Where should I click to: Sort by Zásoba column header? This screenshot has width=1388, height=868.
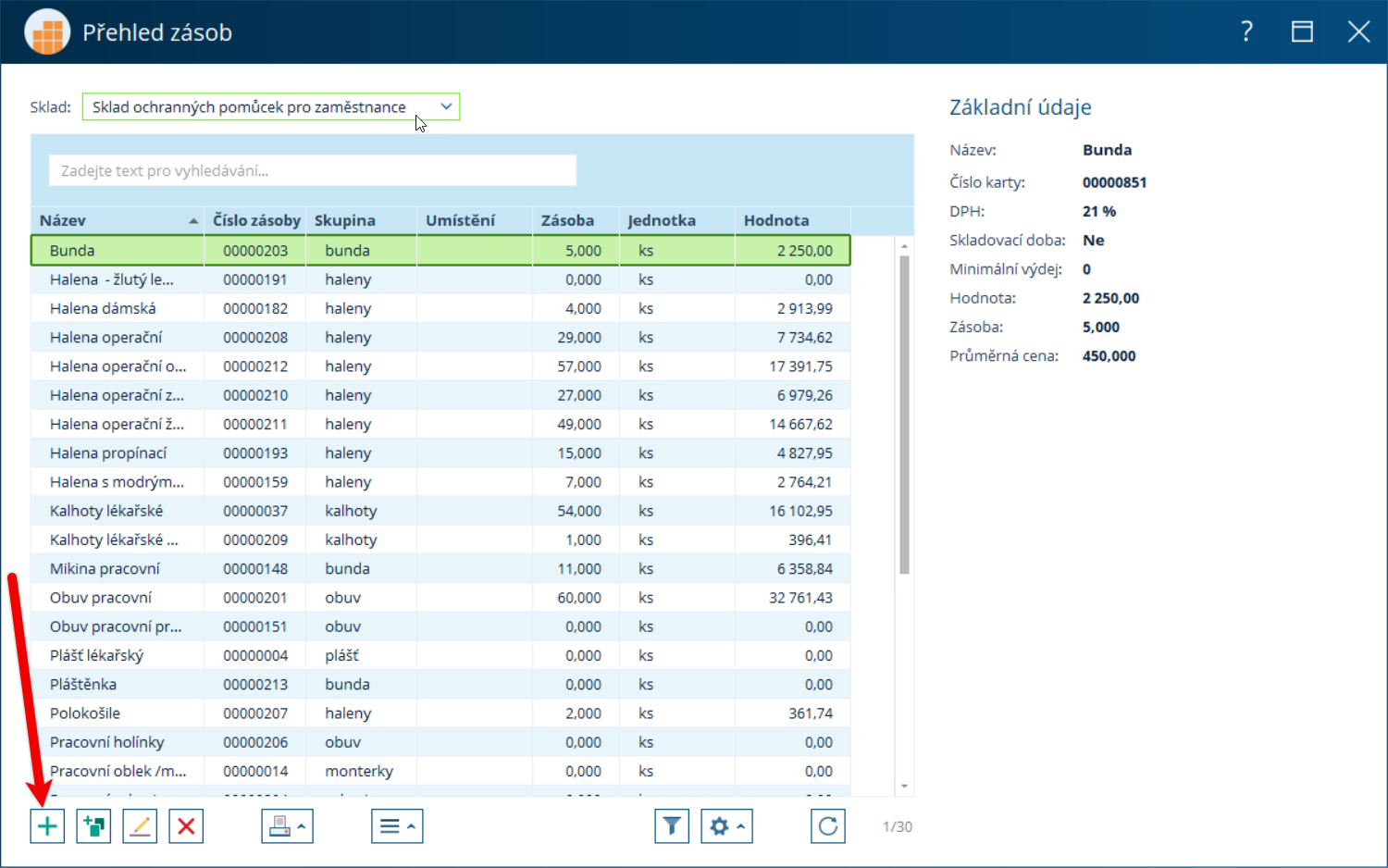pyautogui.click(x=576, y=220)
